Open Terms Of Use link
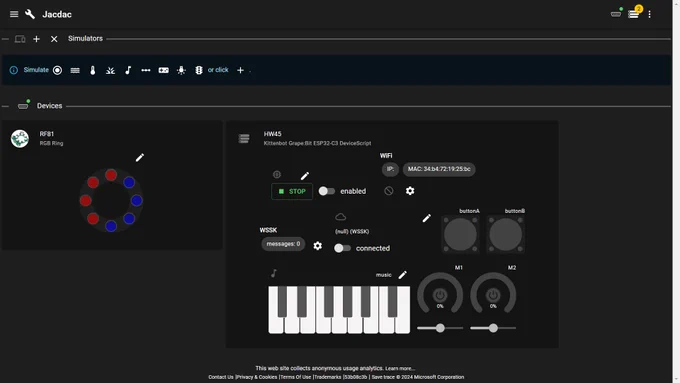 pos(296,377)
